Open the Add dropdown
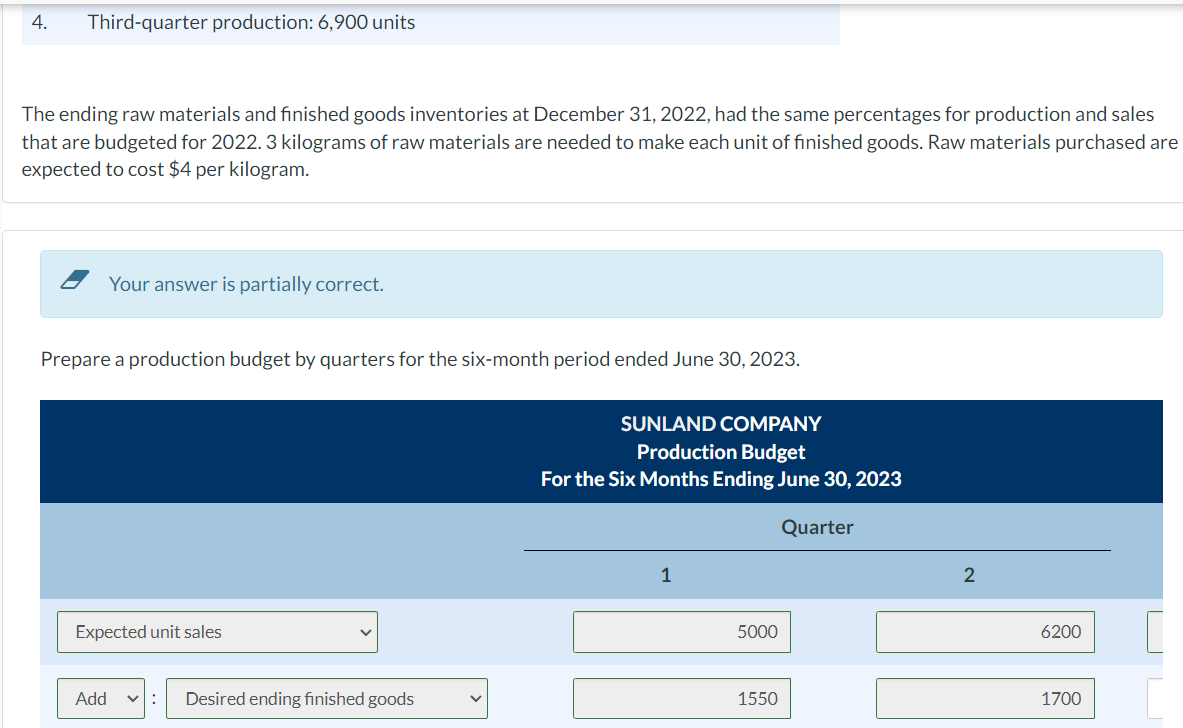This screenshot has width=1183, height=728. pyautogui.click(x=100, y=698)
